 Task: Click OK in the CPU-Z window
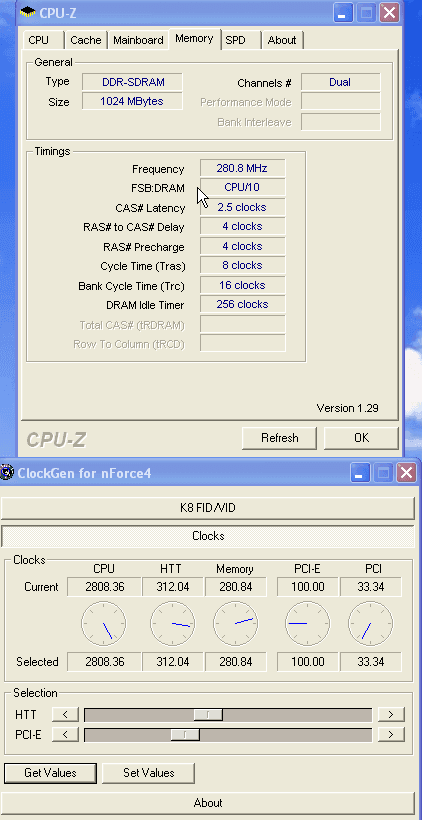pos(361,438)
